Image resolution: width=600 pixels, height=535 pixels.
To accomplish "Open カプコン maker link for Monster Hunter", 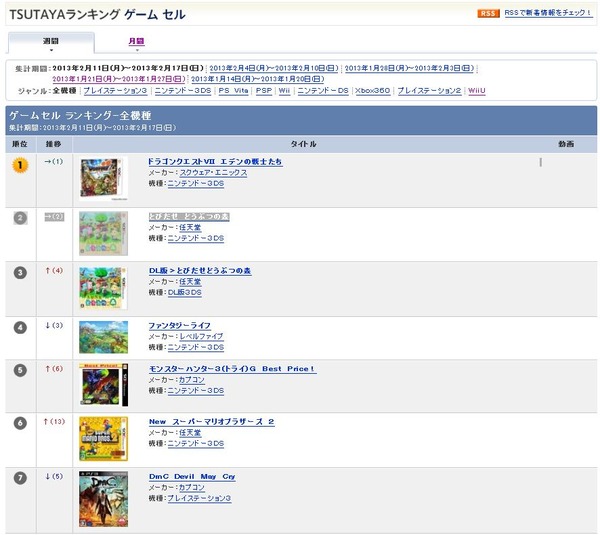I will coord(192,380).
